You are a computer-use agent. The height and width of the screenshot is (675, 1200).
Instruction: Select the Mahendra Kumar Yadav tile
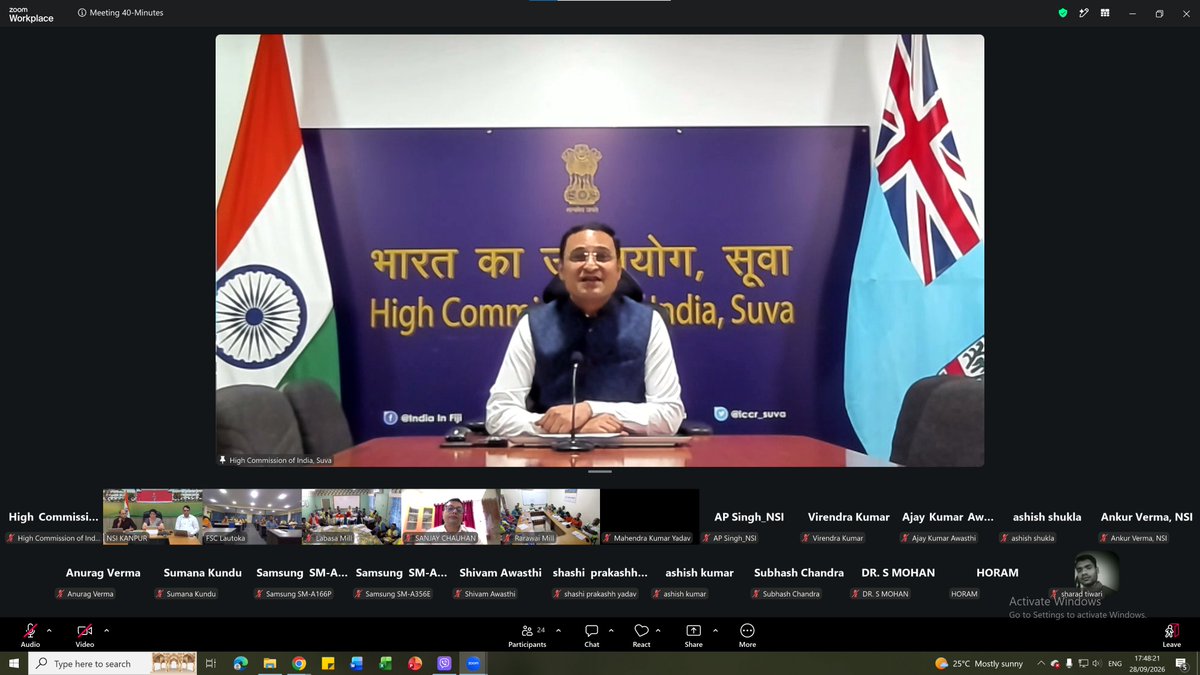point(649,516)
